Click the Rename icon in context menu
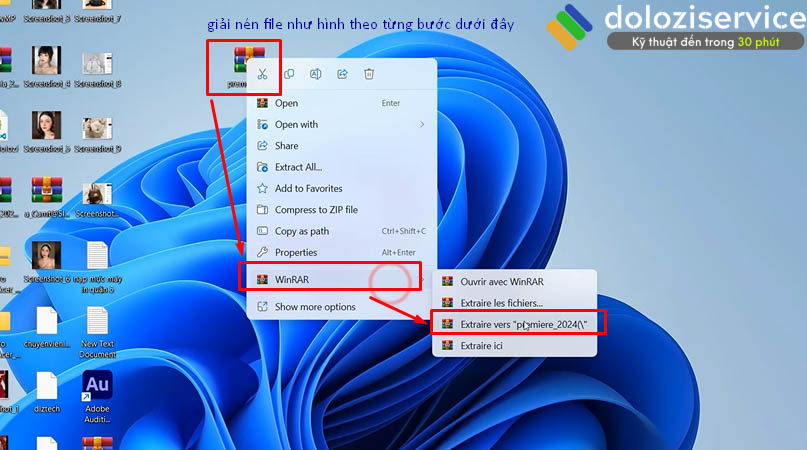This screenshot has width=807, height=450. click(315, 74)
